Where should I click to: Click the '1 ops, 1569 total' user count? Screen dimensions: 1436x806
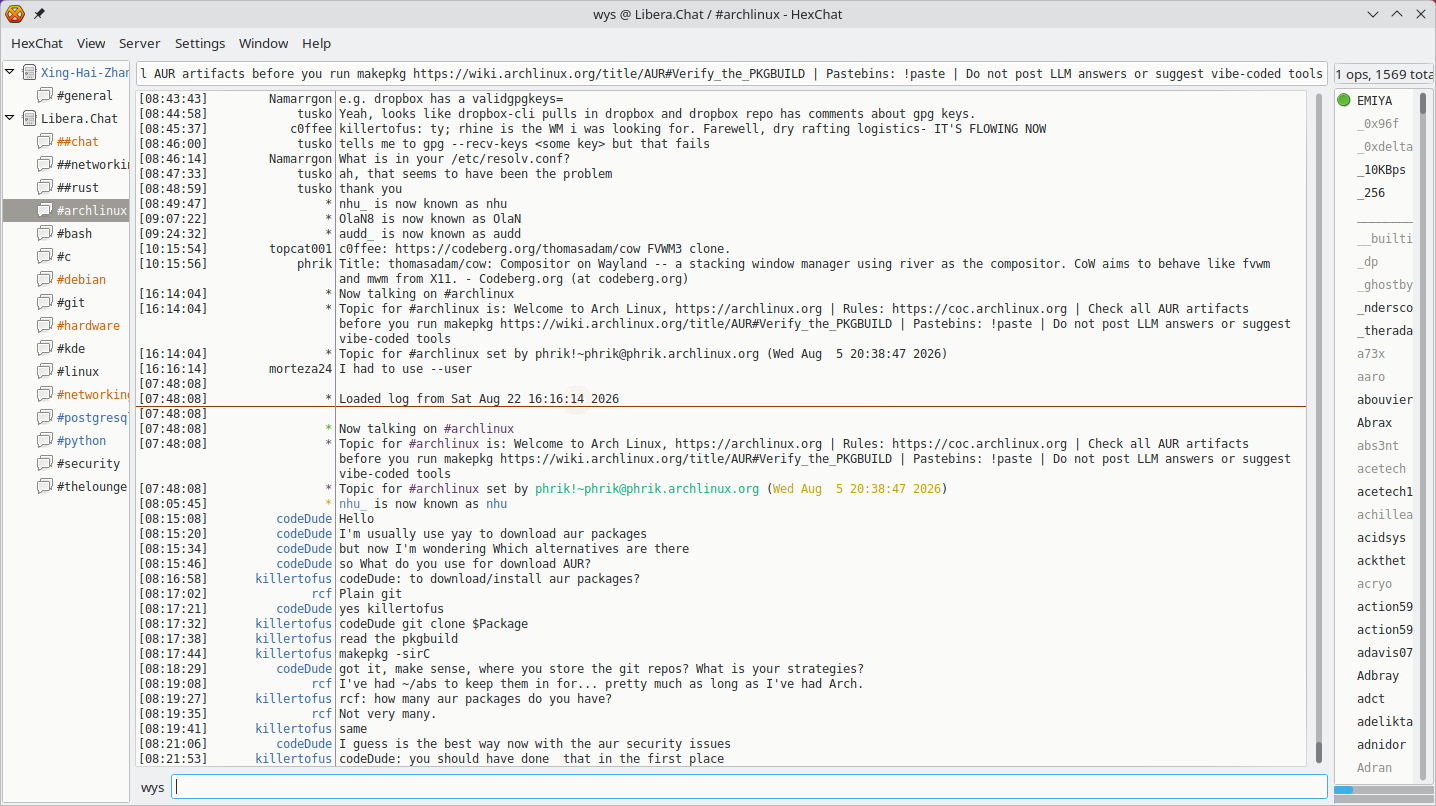1384,74
